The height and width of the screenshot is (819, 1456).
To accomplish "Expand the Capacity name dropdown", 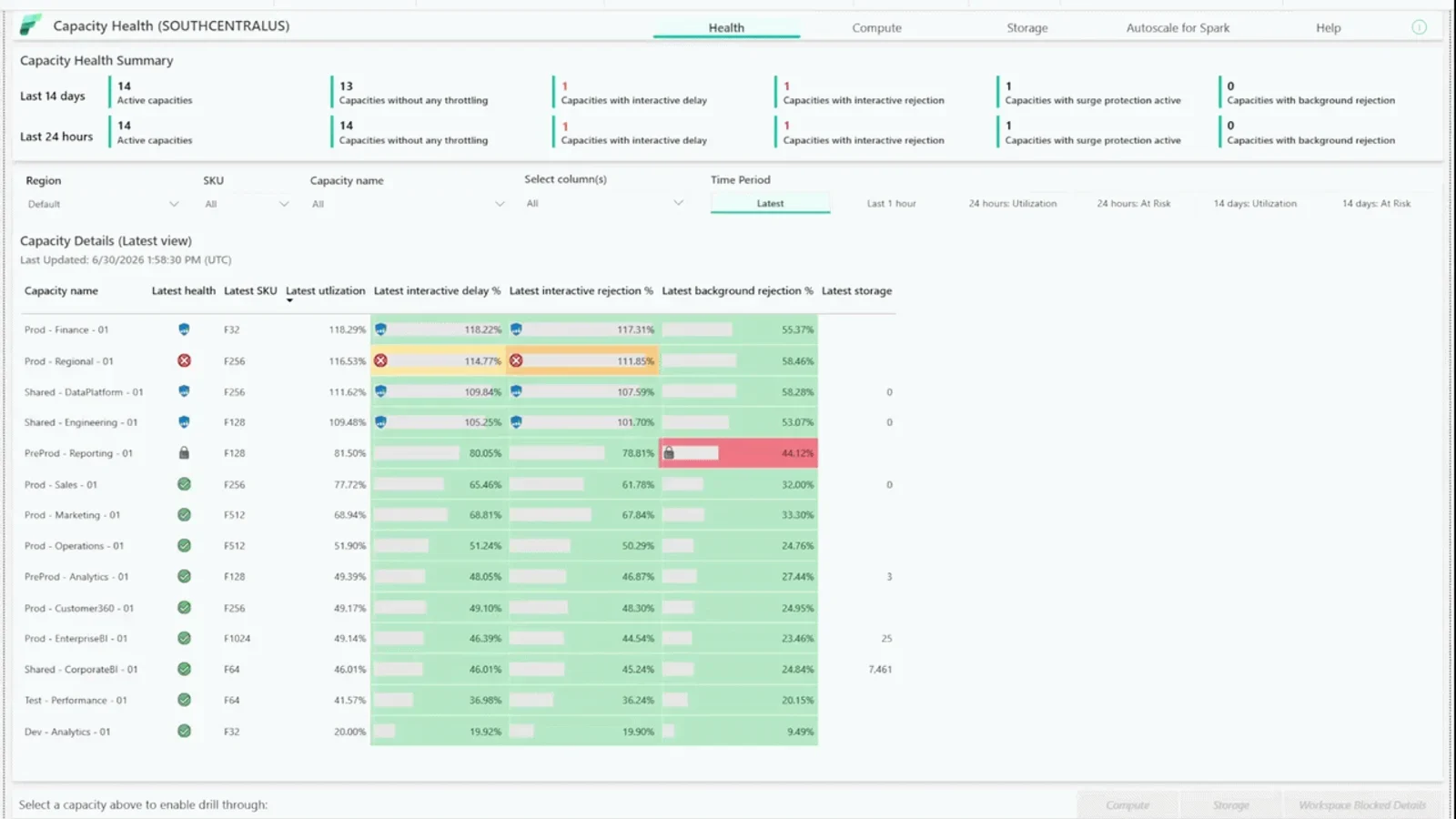I will (408, 204).
